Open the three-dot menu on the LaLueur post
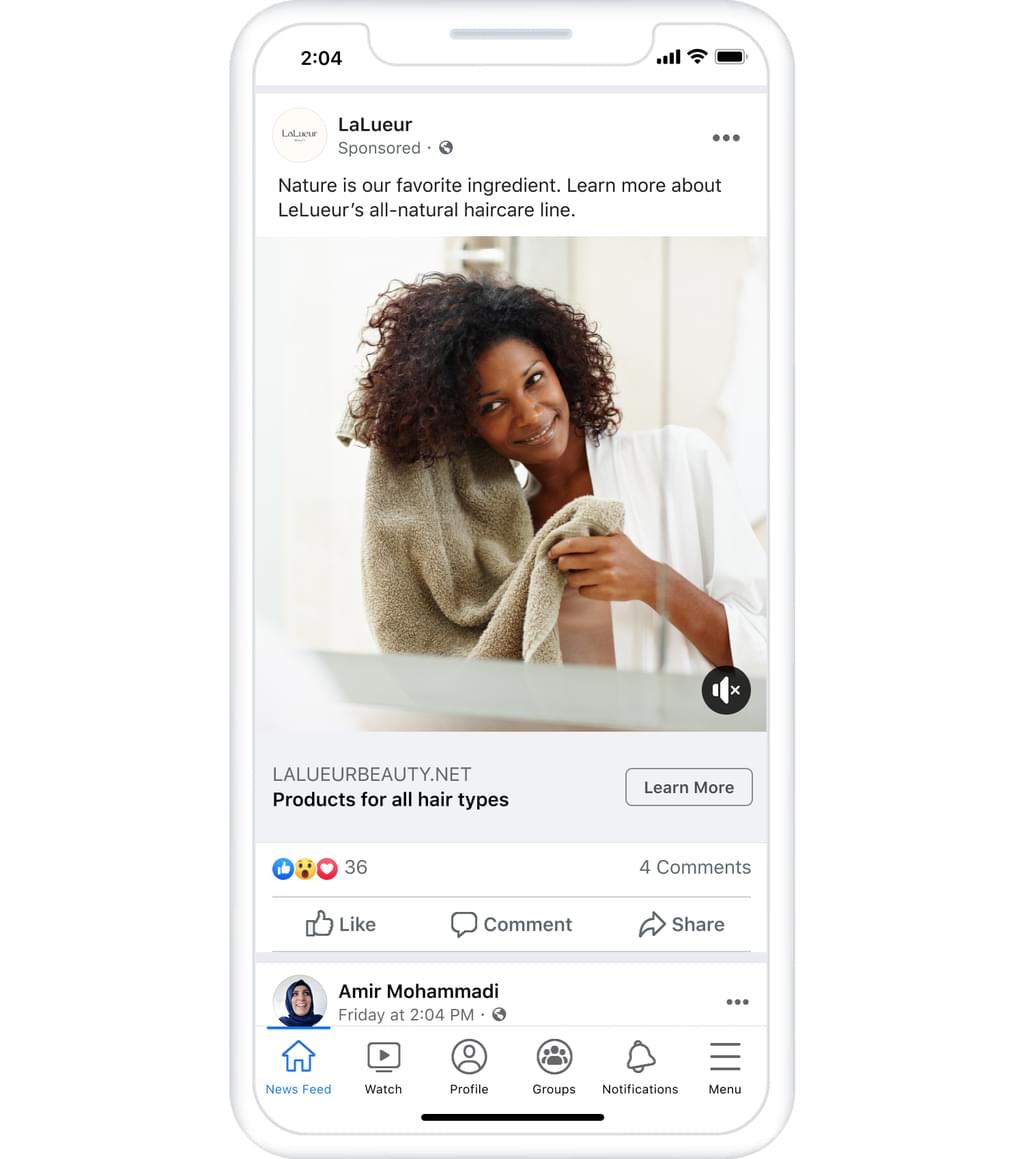The height and width of the screenshot is (1159, 1024). click(x=725, y=137)
